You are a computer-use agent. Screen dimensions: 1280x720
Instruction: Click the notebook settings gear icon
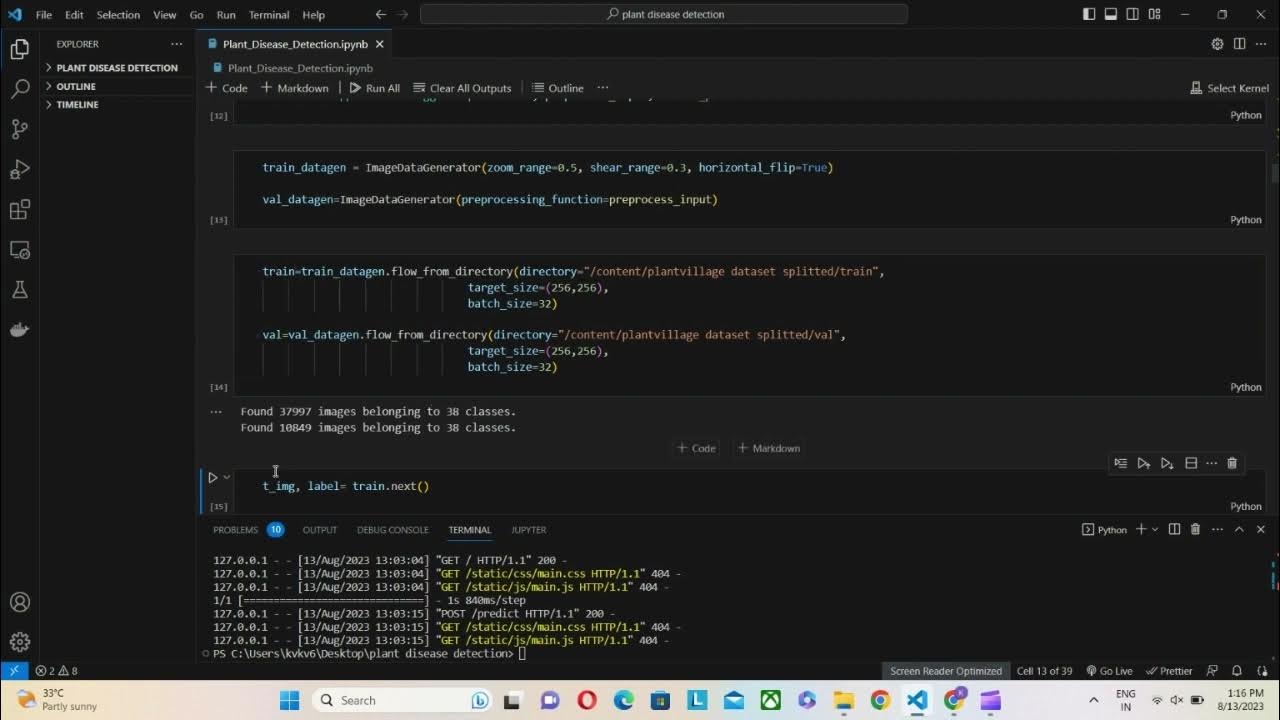click(x=1217, y=44)
